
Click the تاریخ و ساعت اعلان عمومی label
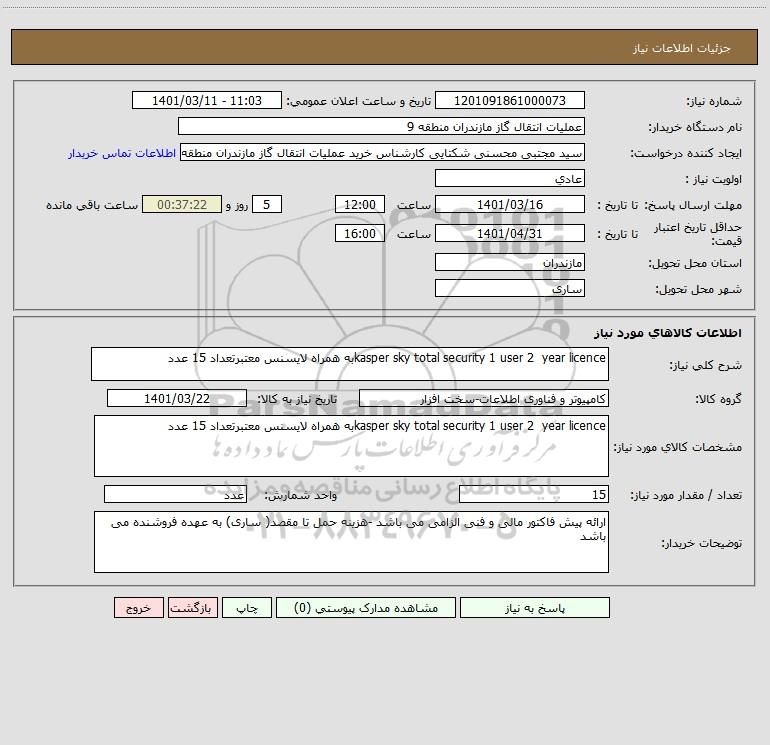click(359, 101)
